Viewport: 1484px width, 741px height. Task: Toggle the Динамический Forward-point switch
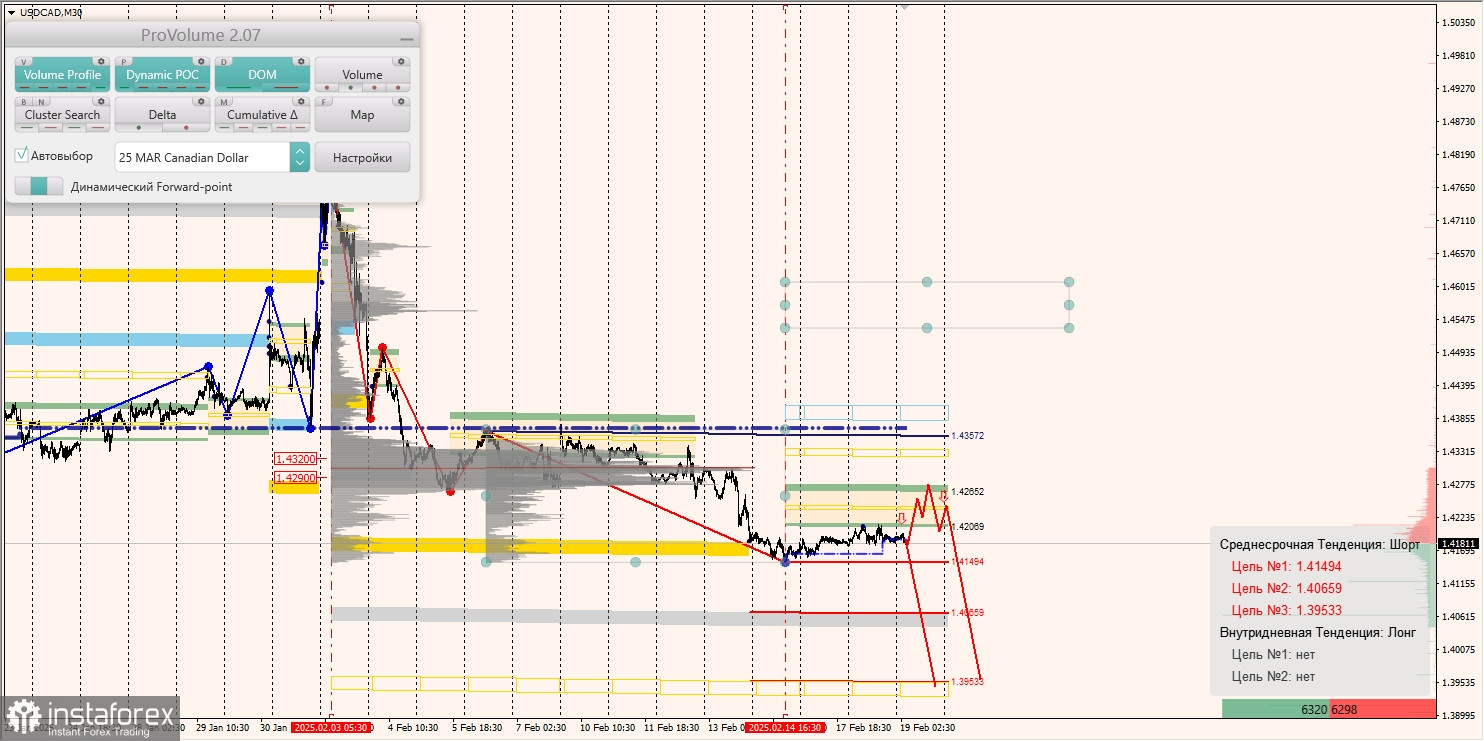[39, 186]
